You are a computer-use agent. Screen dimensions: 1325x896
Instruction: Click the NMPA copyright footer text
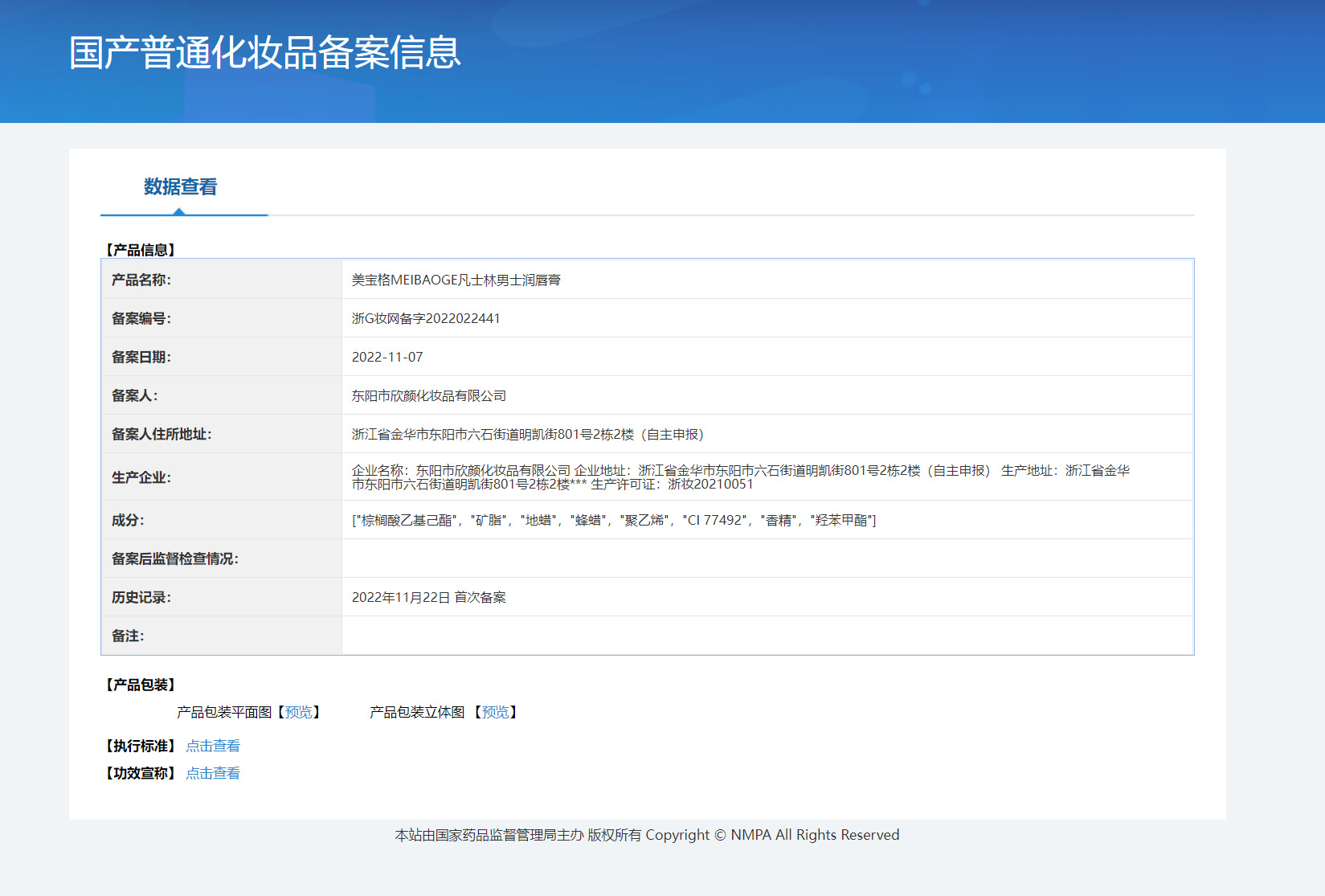[647, 835]
